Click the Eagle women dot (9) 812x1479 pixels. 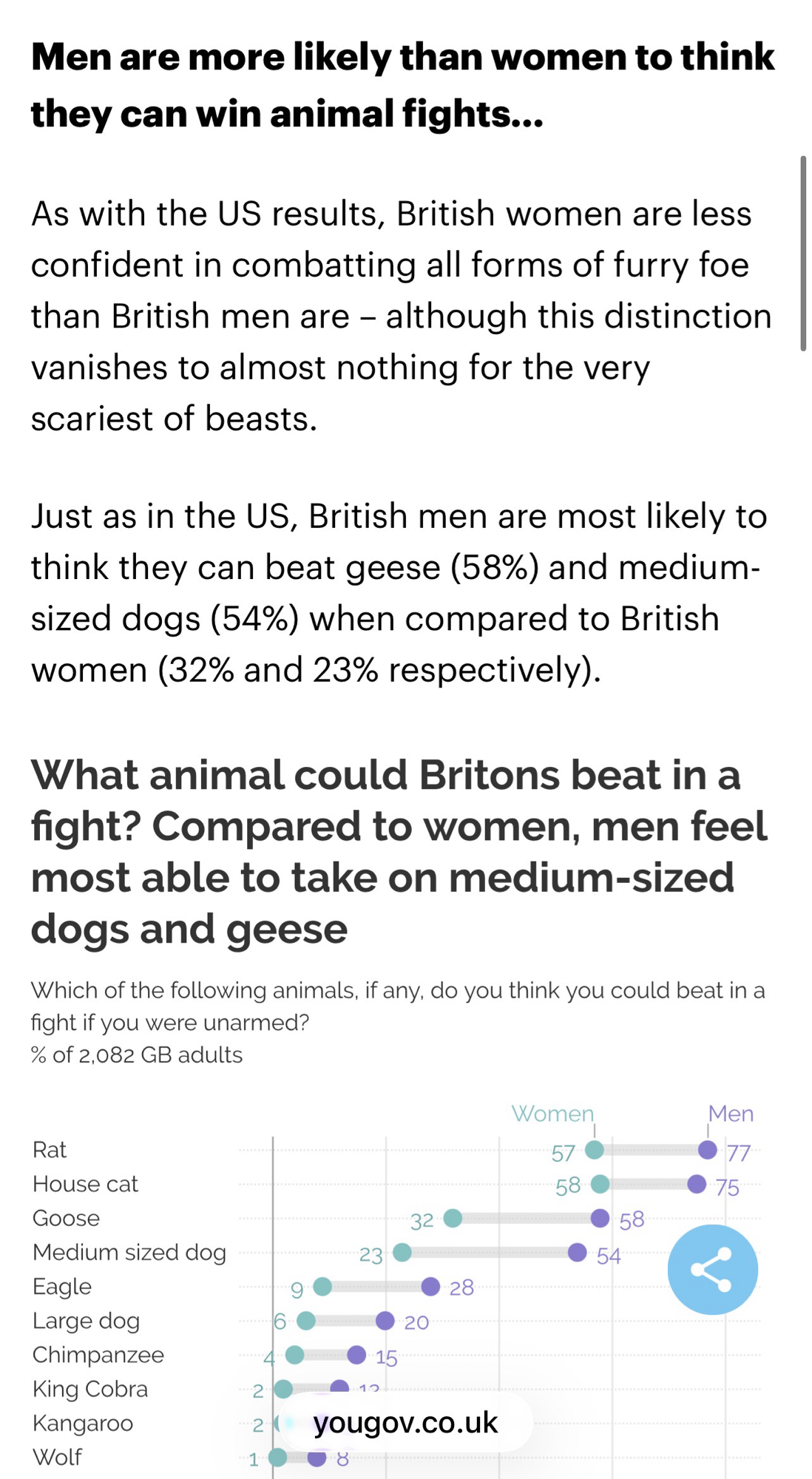pos(322,1287)
